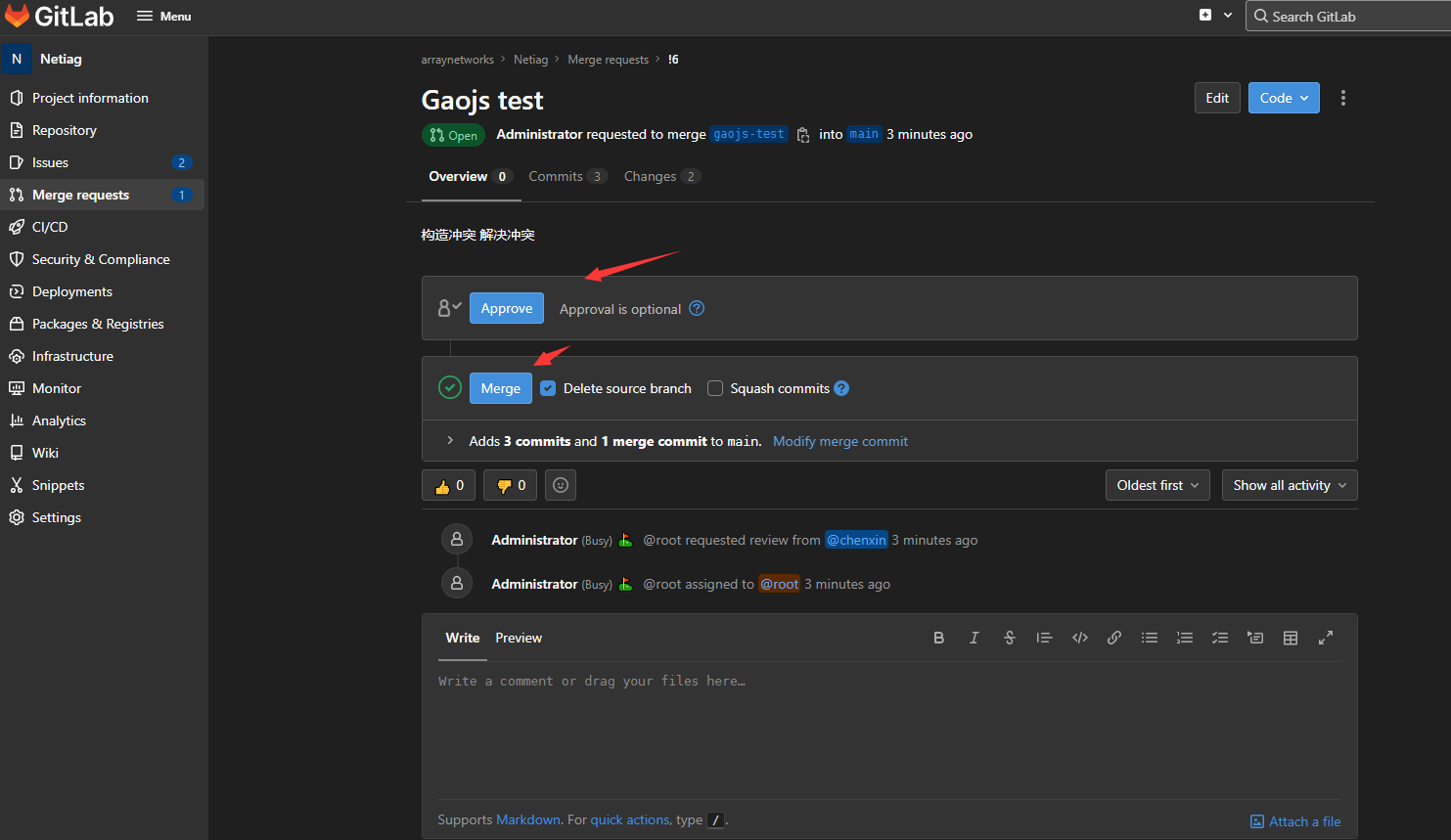Click the Merge button
This screenshot has width=1451, height=840.
click(x=501, y=388)
